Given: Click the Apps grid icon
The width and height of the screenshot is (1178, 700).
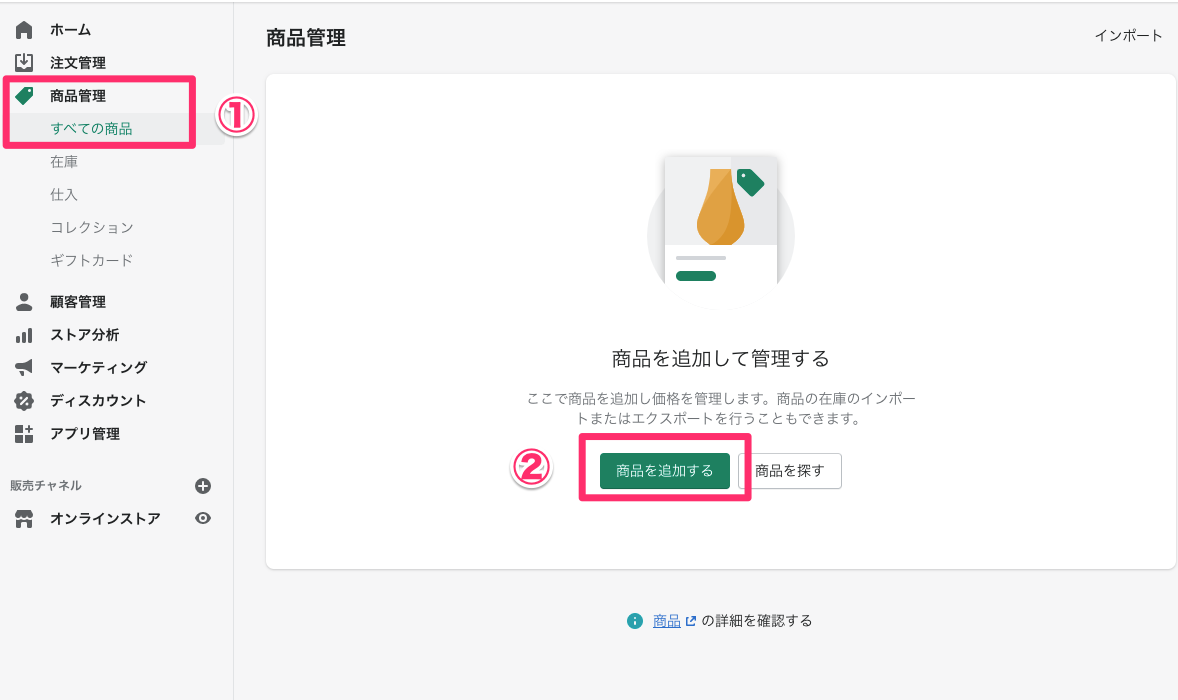Looking at the screenshot, I should coord(24,434).
